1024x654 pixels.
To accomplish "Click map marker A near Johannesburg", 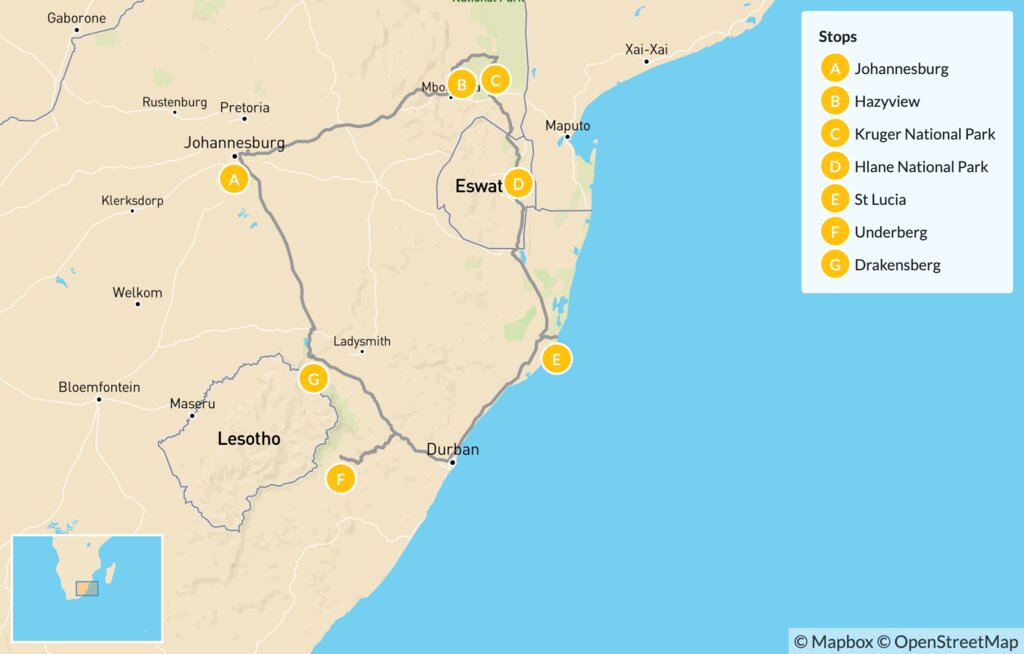I will coord(234,180).
